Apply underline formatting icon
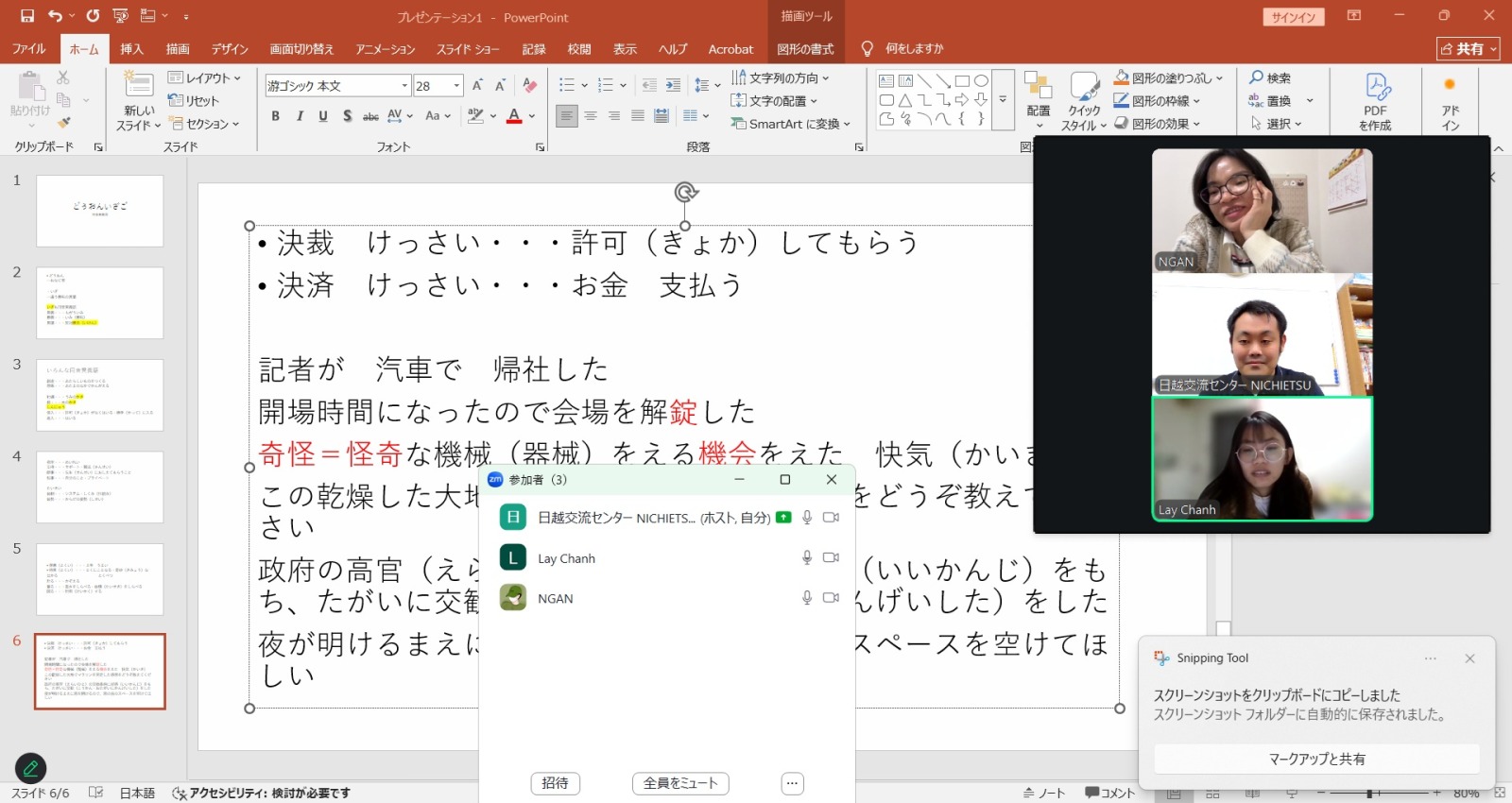The width and height of the screenshot is (1512, 803). tap(323, 115)
